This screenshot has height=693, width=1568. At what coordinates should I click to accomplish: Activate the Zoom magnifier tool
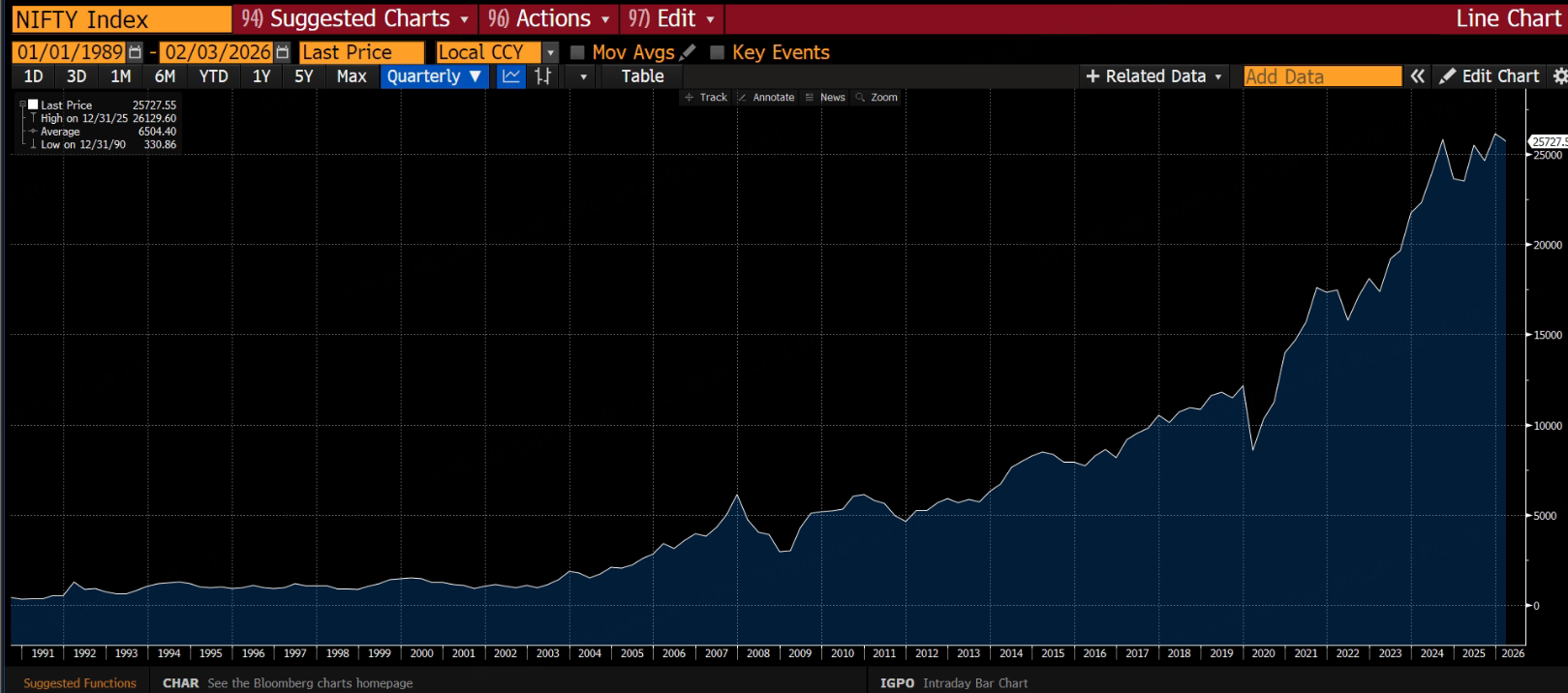[x=876, y=98]
